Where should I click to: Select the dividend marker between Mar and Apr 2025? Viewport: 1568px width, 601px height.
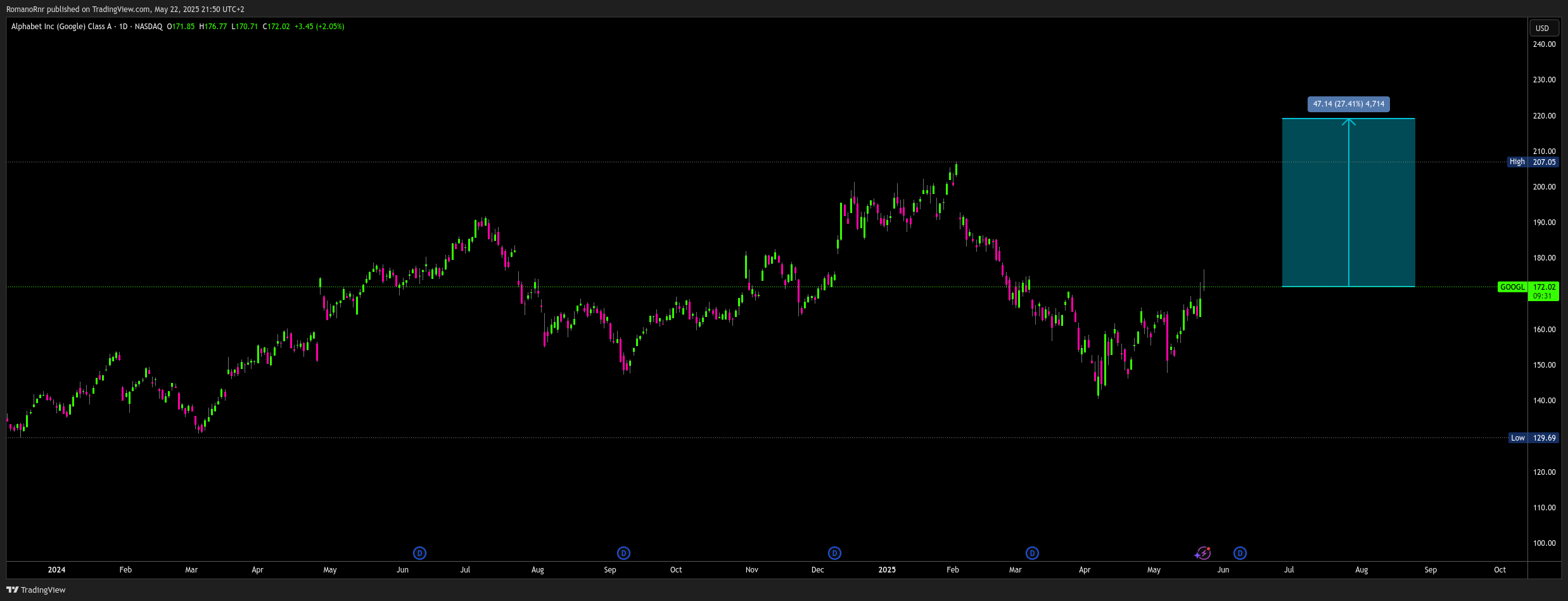[1032, 553]
